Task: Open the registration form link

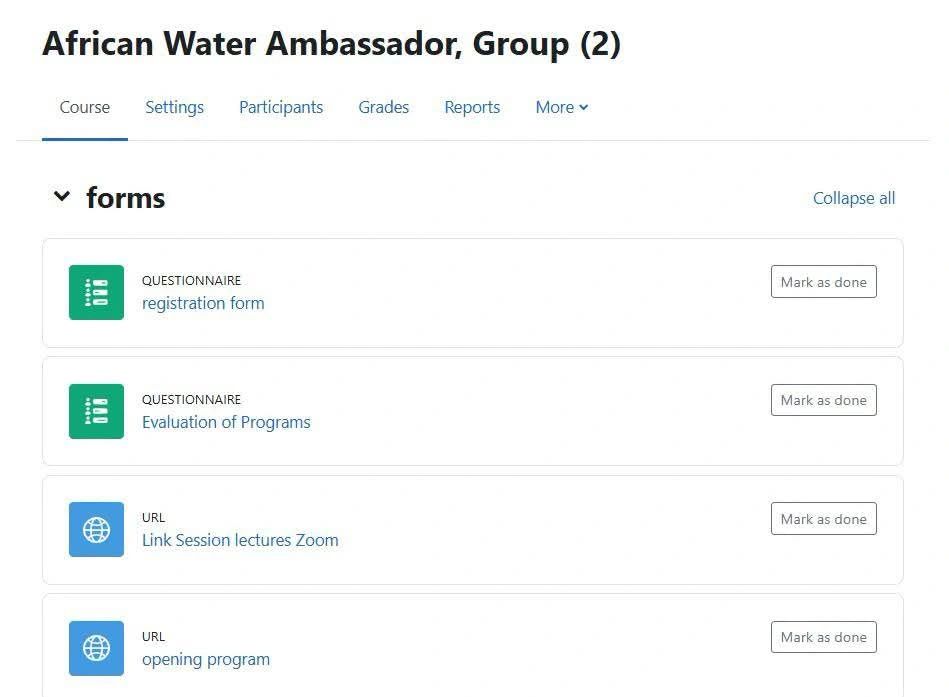Action: click(203, 303)
